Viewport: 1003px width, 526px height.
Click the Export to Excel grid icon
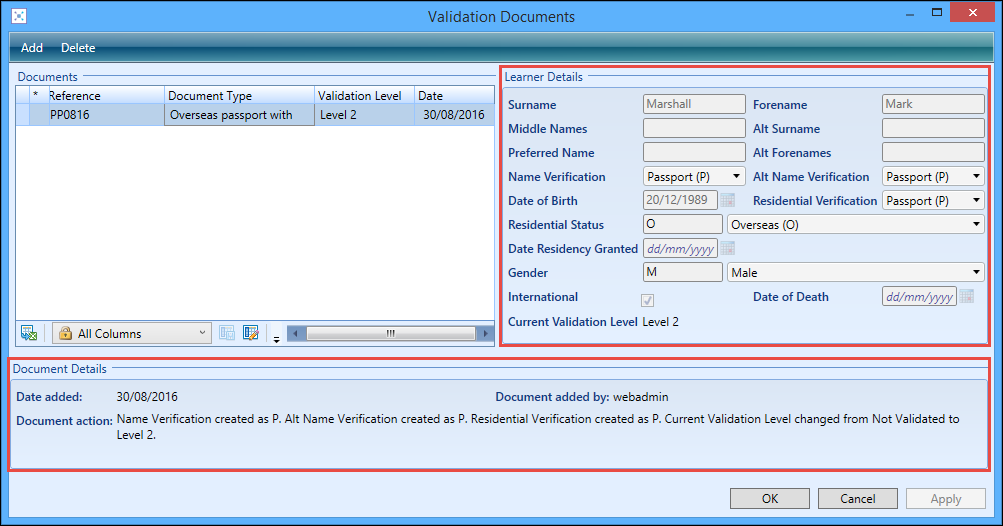click(29, 333)
